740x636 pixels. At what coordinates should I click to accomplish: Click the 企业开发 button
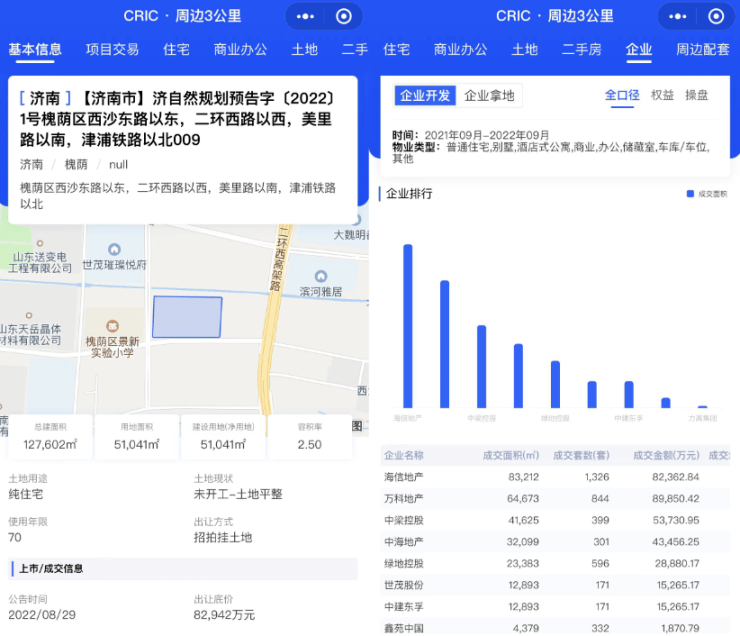pos(426,96)
